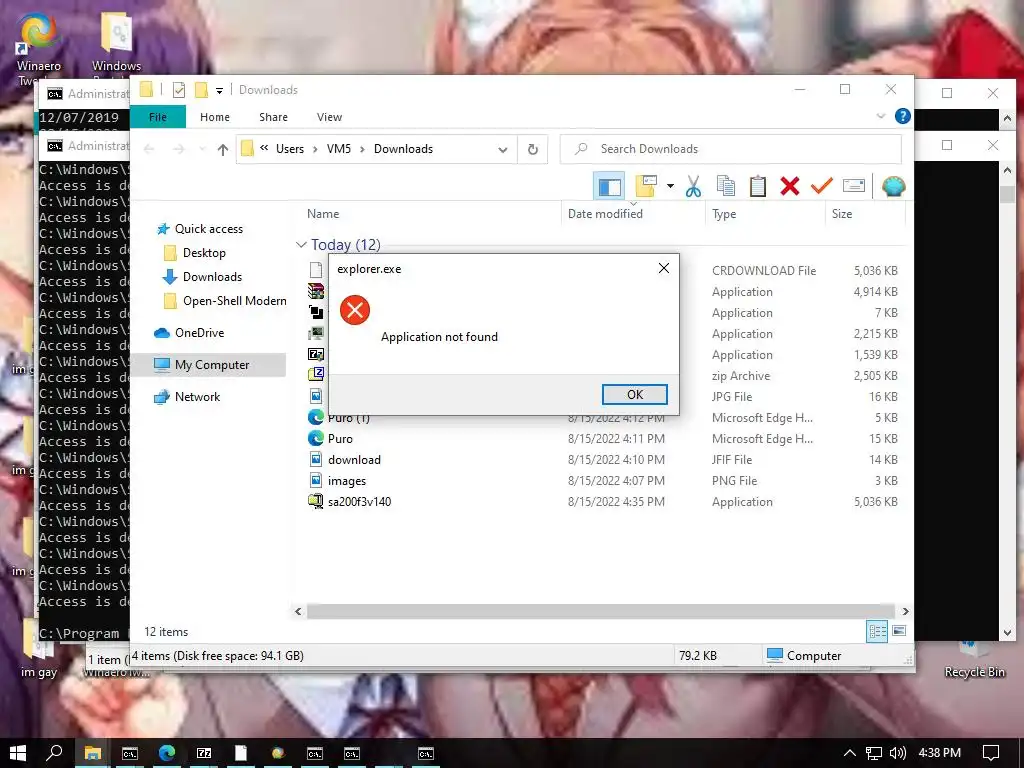Select Users in the address breadcrumb
The width and height of the screenshot is (1024, 768).
(x=290, y=149)
